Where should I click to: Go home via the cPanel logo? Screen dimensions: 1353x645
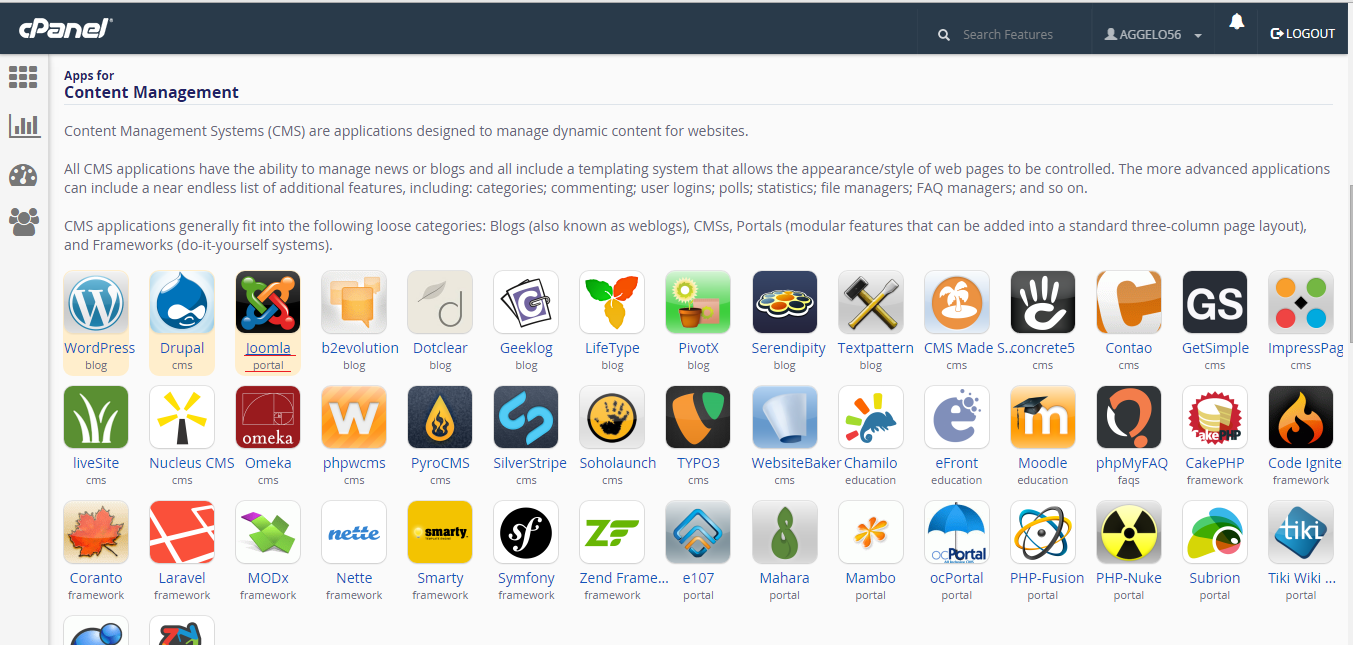click(65, 28)
